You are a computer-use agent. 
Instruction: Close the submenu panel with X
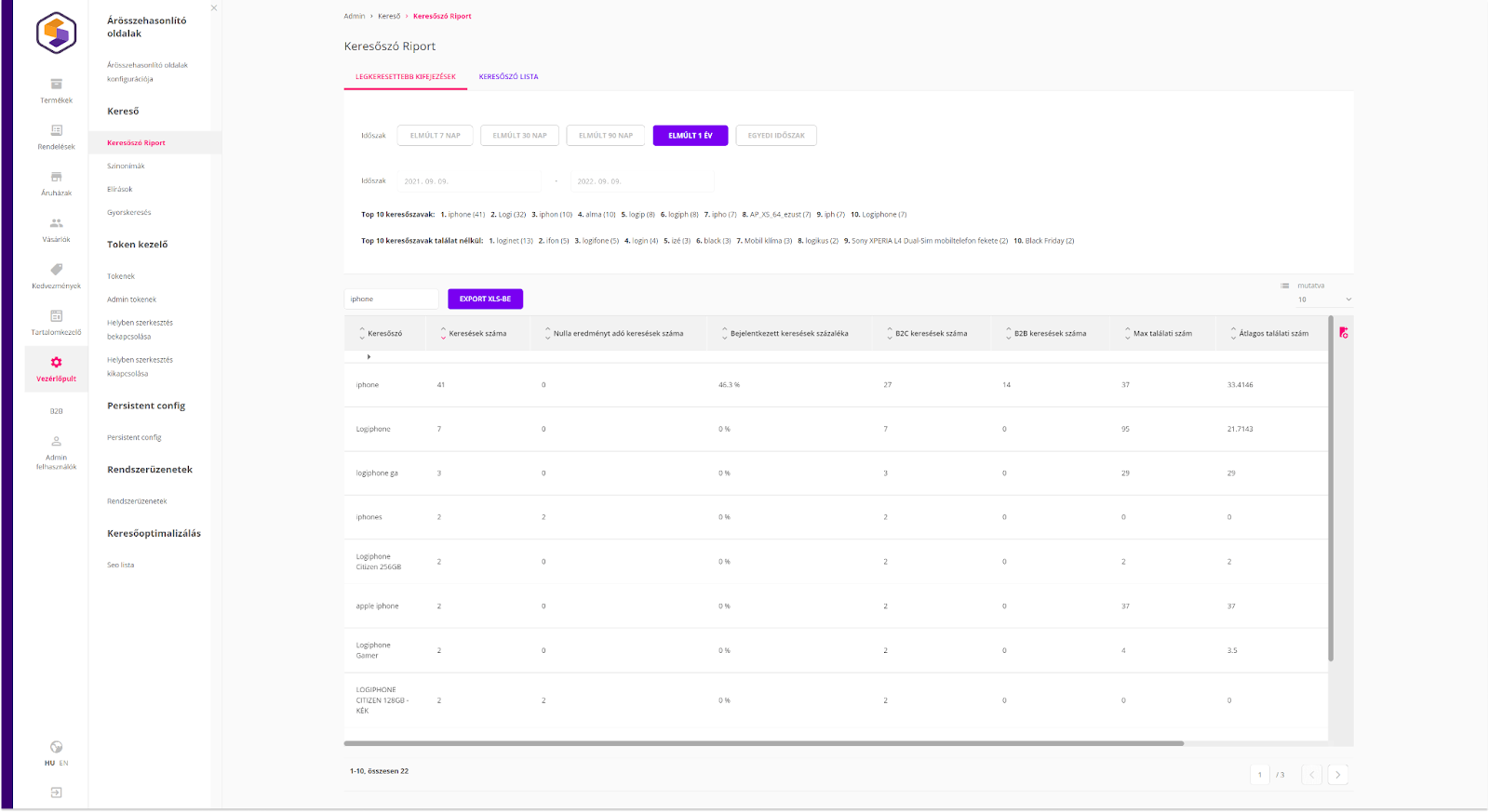(x=214, y=8)
